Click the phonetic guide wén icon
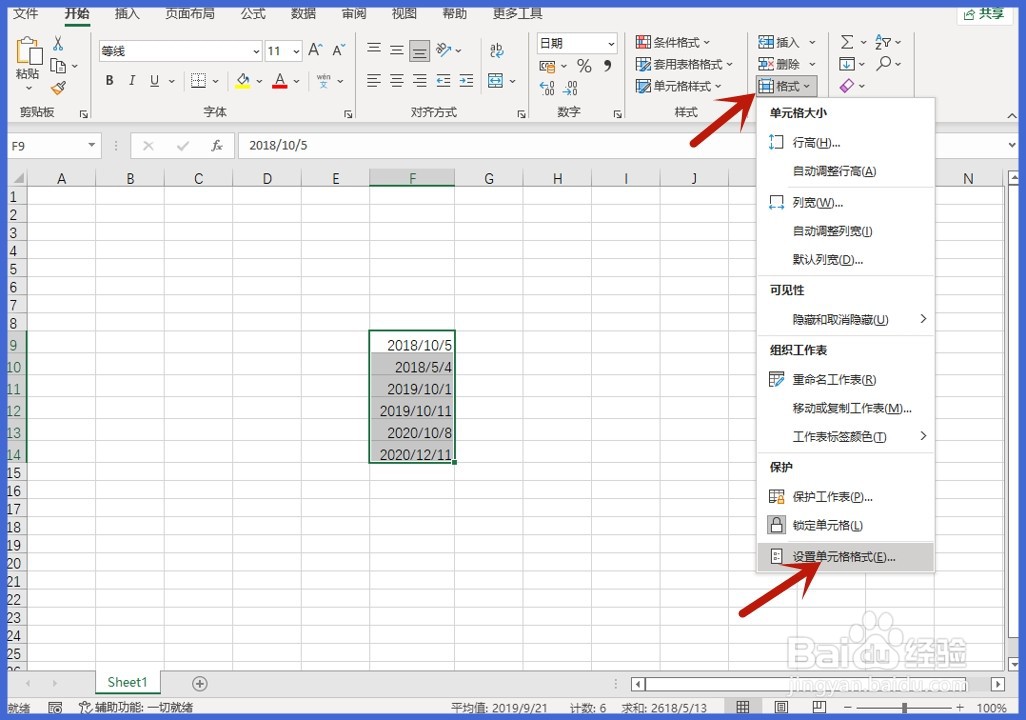The image size is (1026, 720). pyautogui.click(x=323, y=81)
